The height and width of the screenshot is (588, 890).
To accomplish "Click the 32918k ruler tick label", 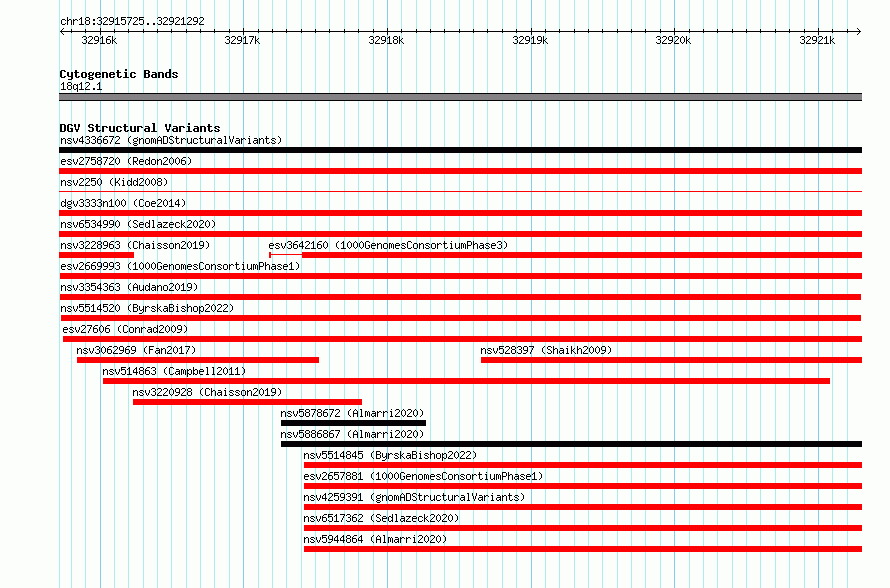I will tap(386, 40).
